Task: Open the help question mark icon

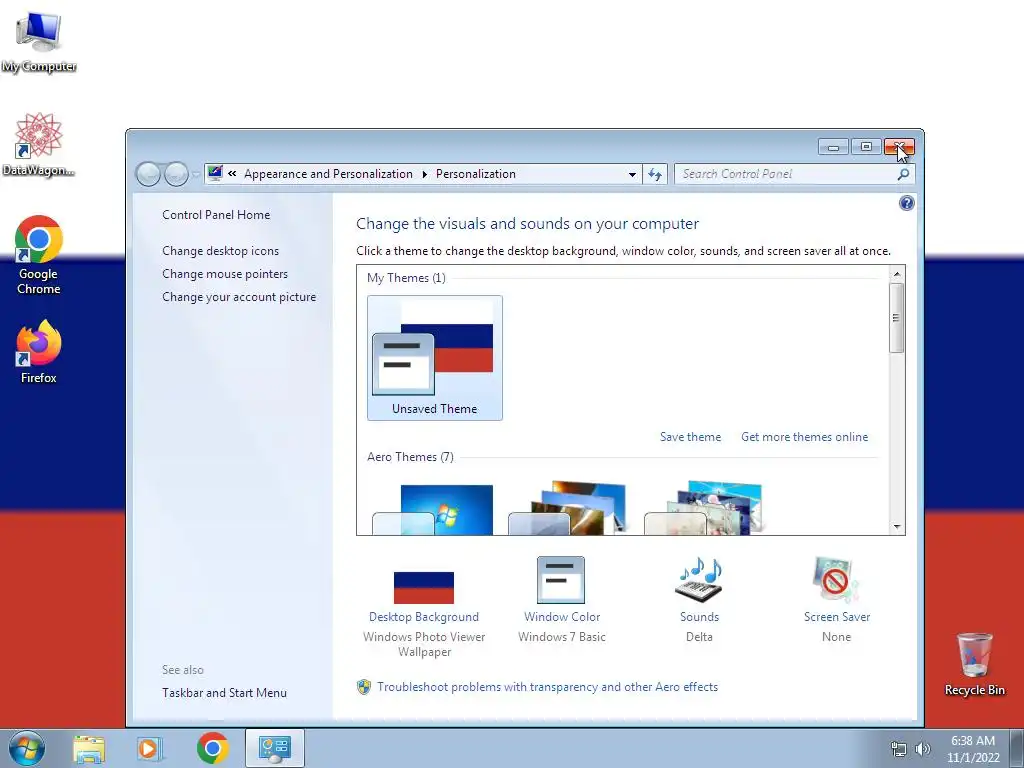Action: click(906, 203)
